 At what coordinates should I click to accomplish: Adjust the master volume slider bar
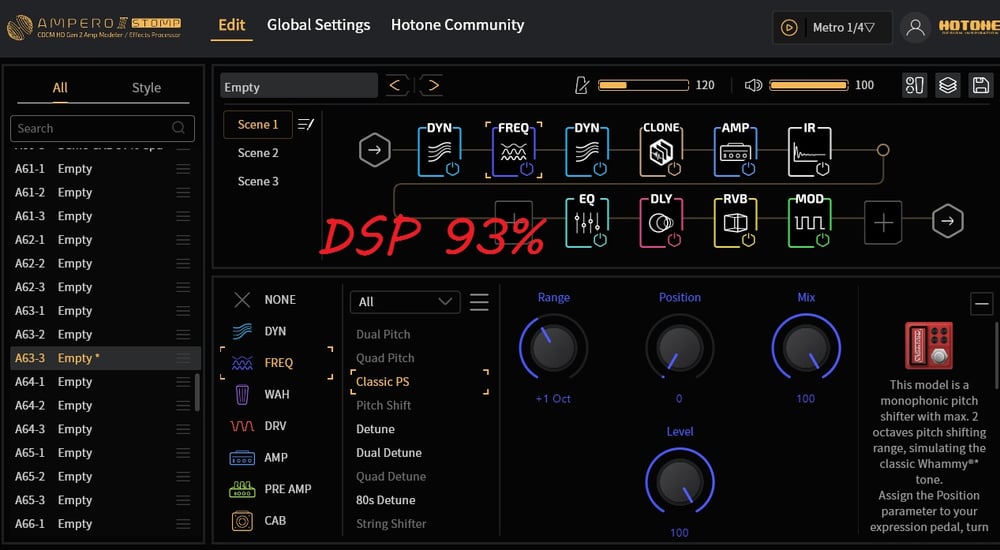coord(809,85)
